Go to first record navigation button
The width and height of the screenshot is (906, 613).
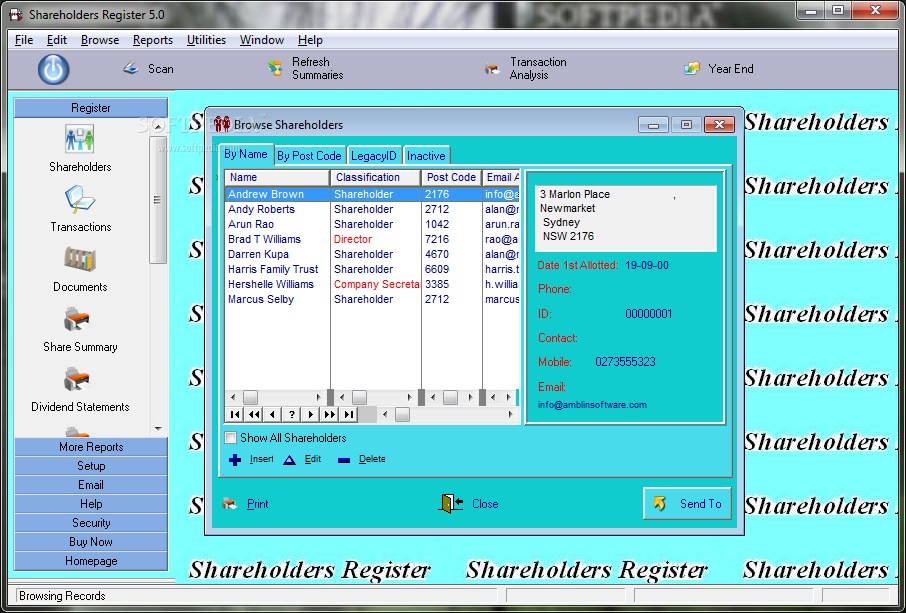(235, 414)
